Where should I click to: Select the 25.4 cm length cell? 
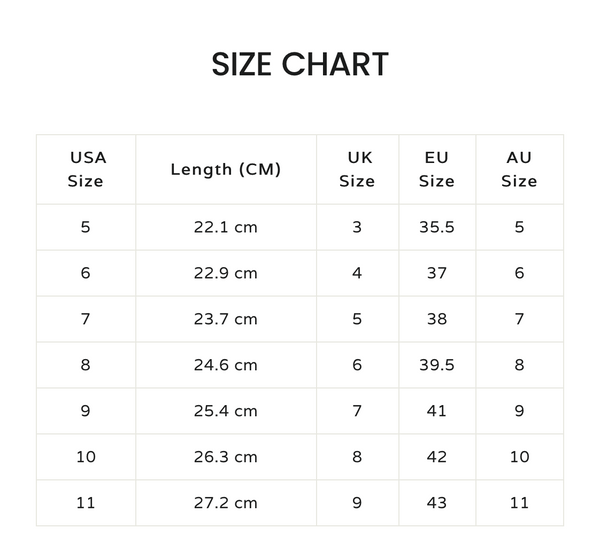click(x=226, y=411)
